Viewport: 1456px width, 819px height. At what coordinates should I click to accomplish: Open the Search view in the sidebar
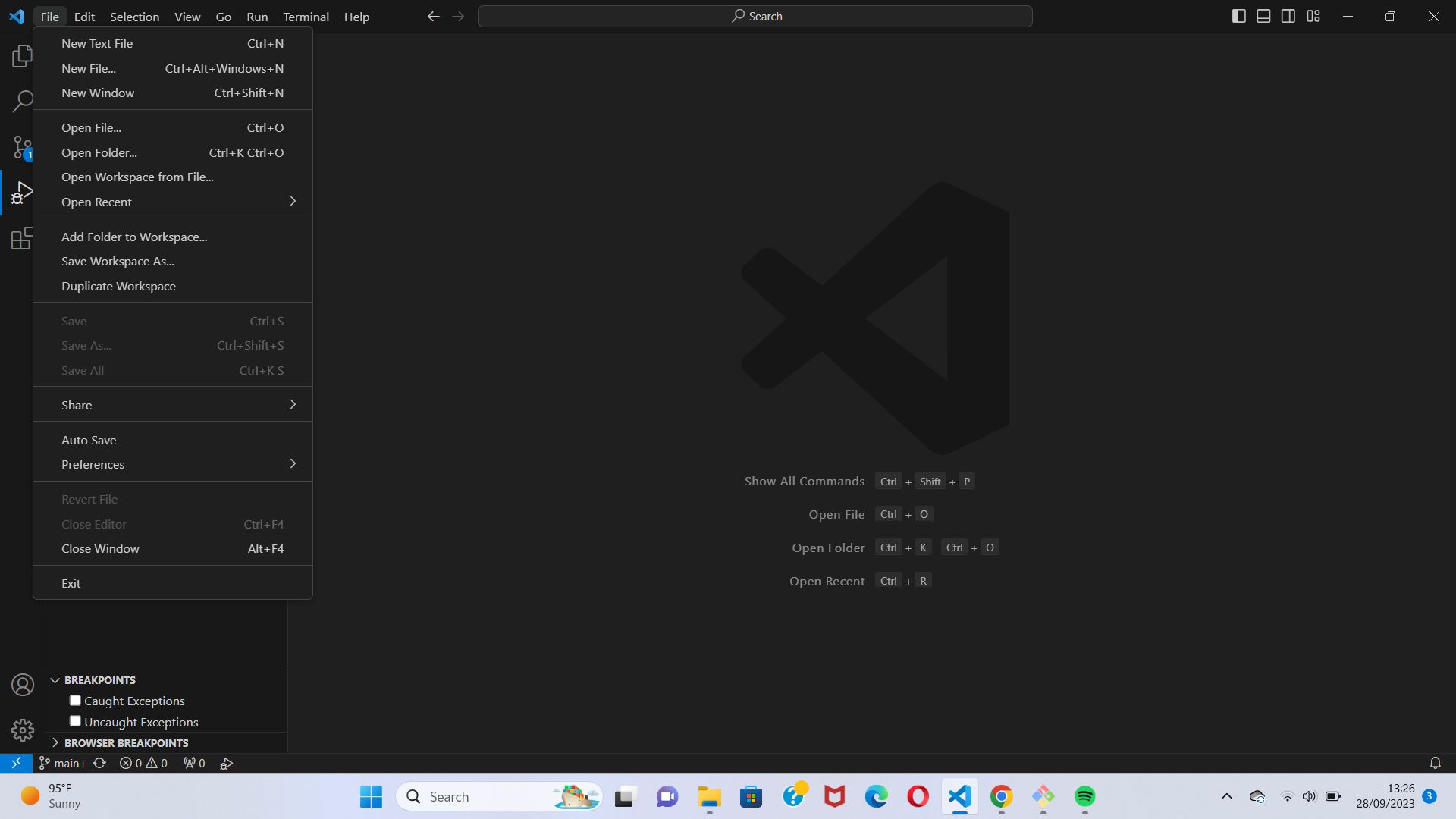click(x=22, y=101)
